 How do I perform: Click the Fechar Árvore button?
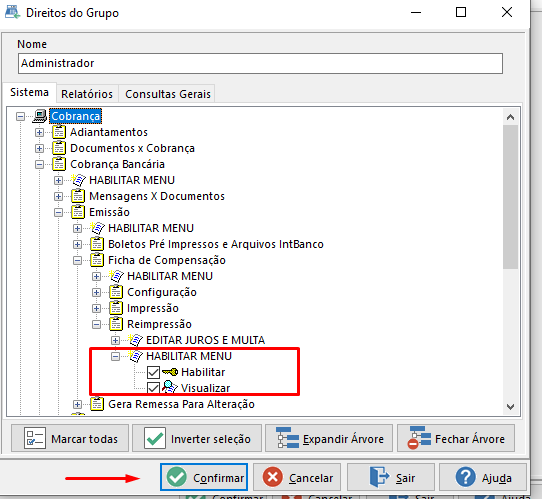[x=456, y=438]
